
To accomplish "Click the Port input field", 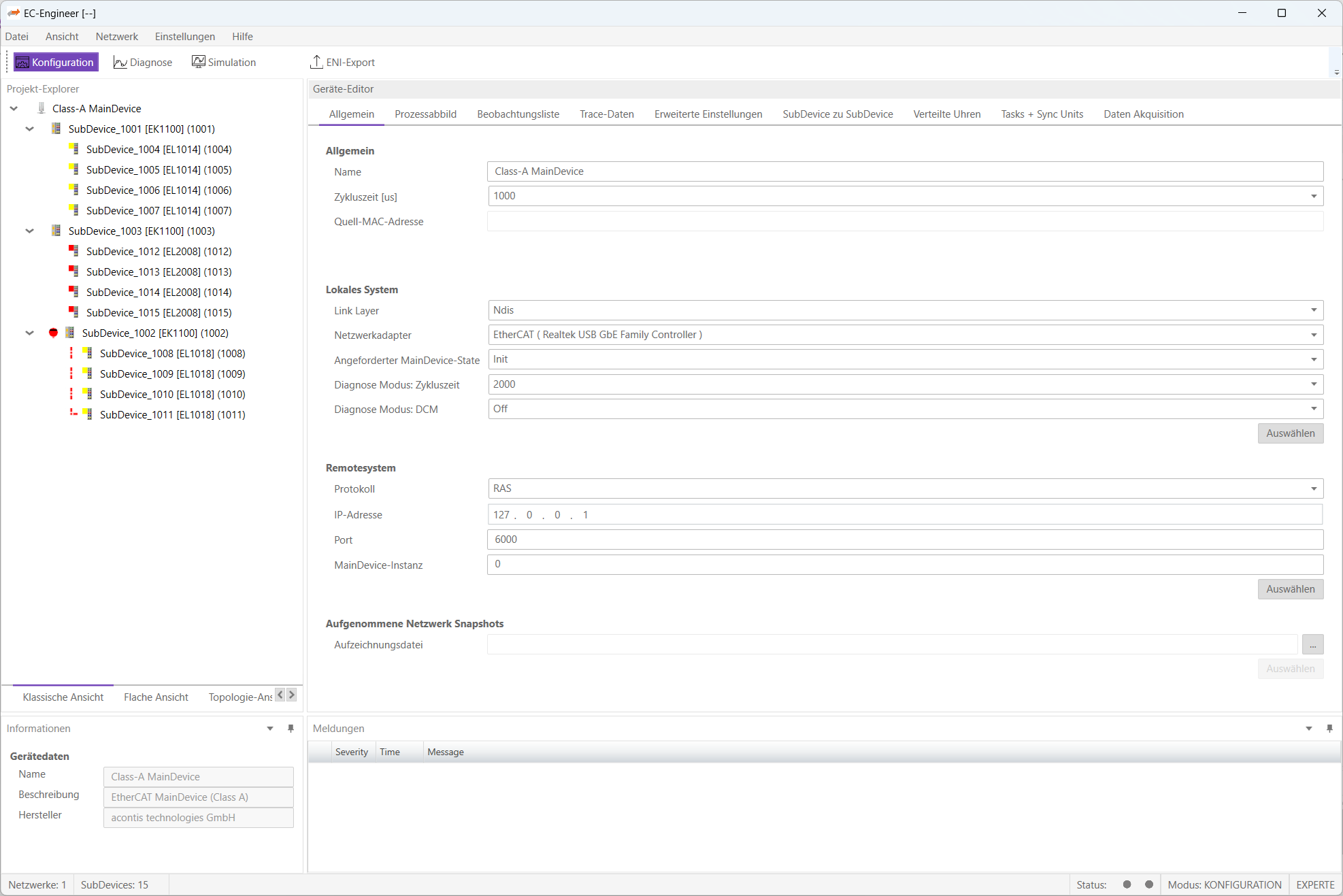I will 905,540.
